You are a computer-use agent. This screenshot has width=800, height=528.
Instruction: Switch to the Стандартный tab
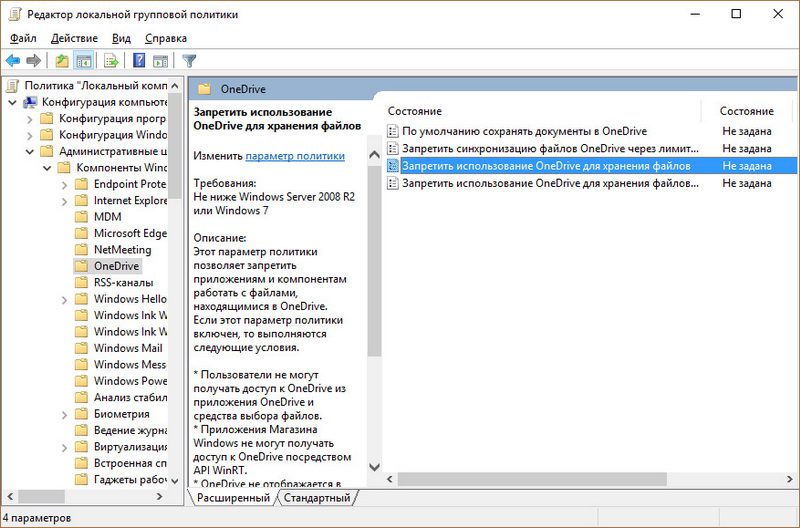[x=317, y=497]
